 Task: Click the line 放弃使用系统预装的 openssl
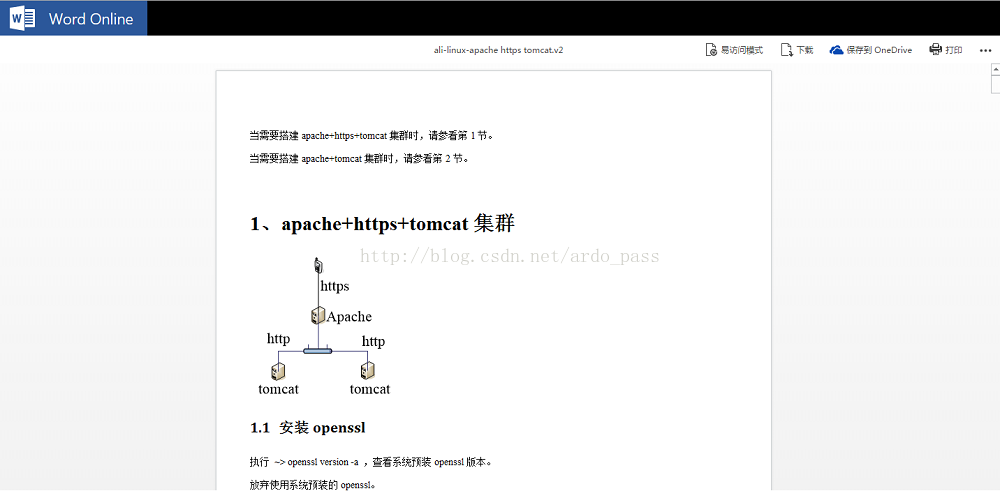click(x=312, y=485)
